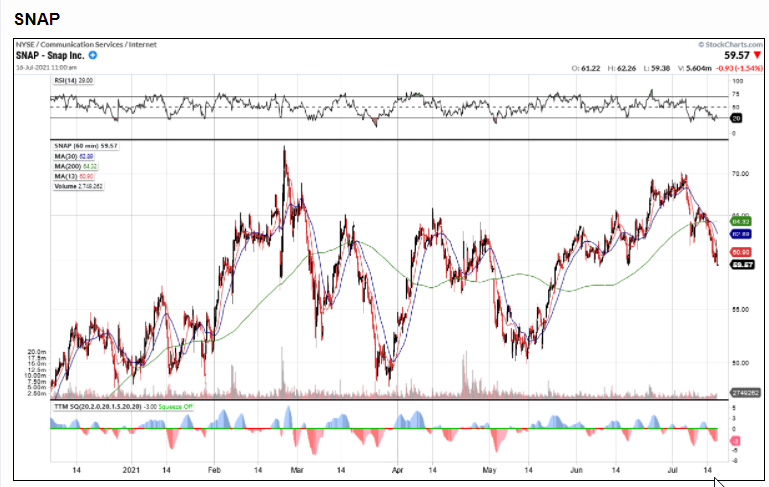This screenshot has width=769, height=487.
Task: Click the red down-arrow next to 59.57
Action: pyautogui.click(x=758, y=55)
